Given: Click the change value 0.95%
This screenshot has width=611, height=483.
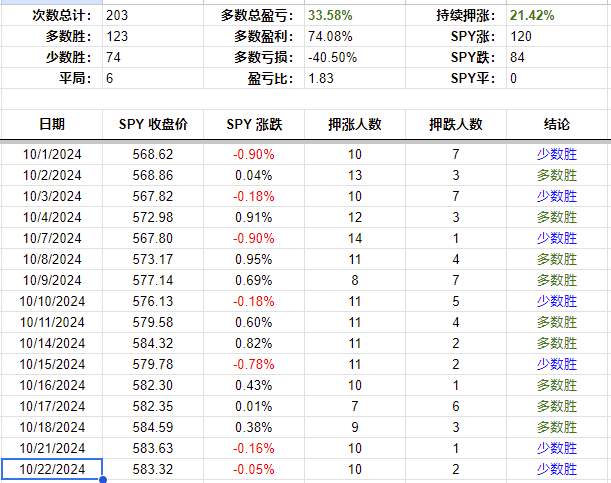Looking at the screenshot, I should pos(254,259).
